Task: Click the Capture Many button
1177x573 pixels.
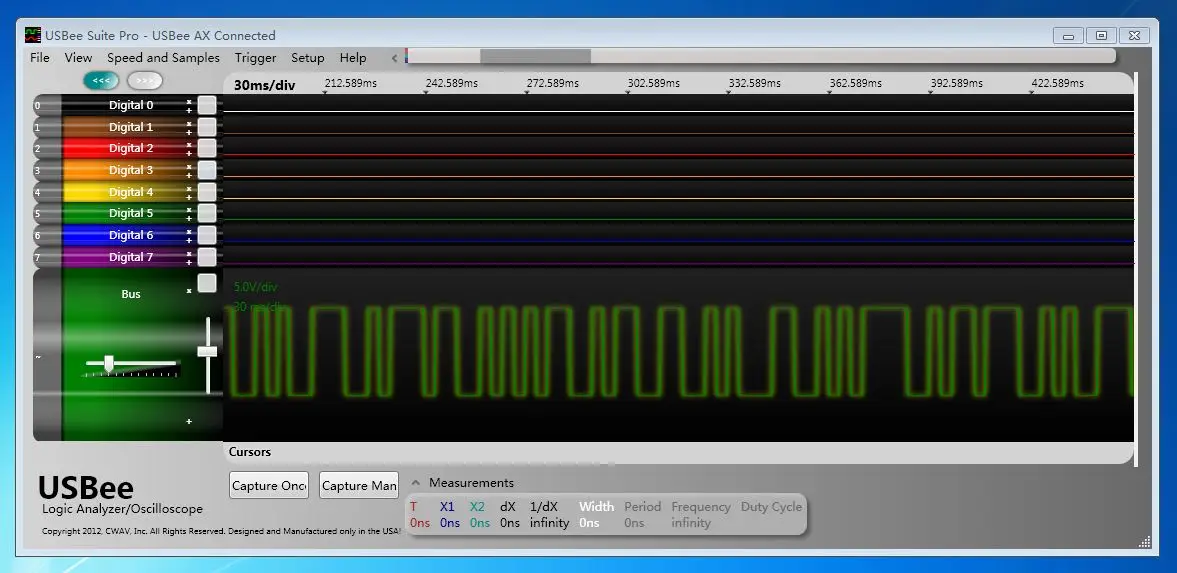Action: (x=359, y=485)
